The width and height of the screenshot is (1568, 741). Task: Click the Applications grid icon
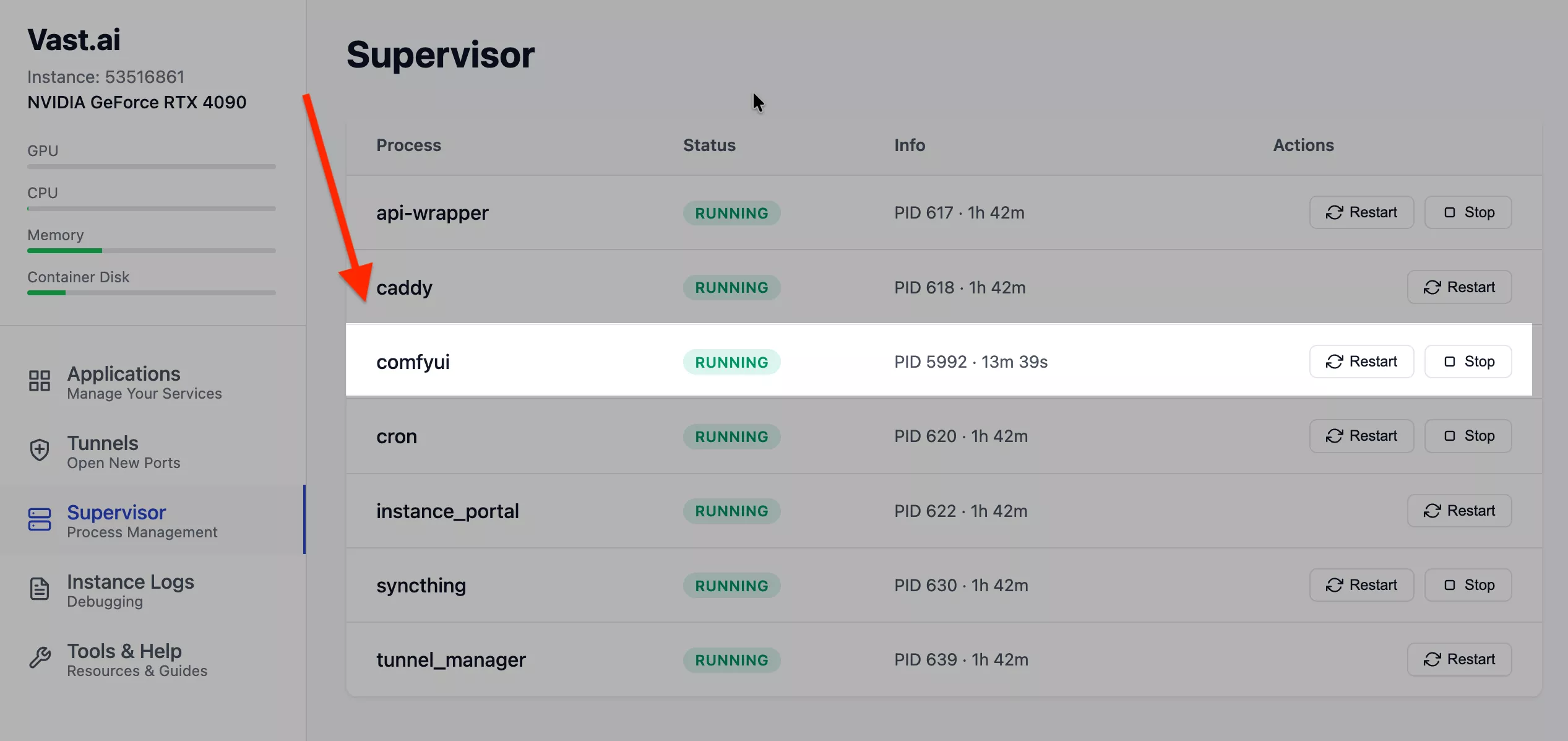tap(40, 381)
